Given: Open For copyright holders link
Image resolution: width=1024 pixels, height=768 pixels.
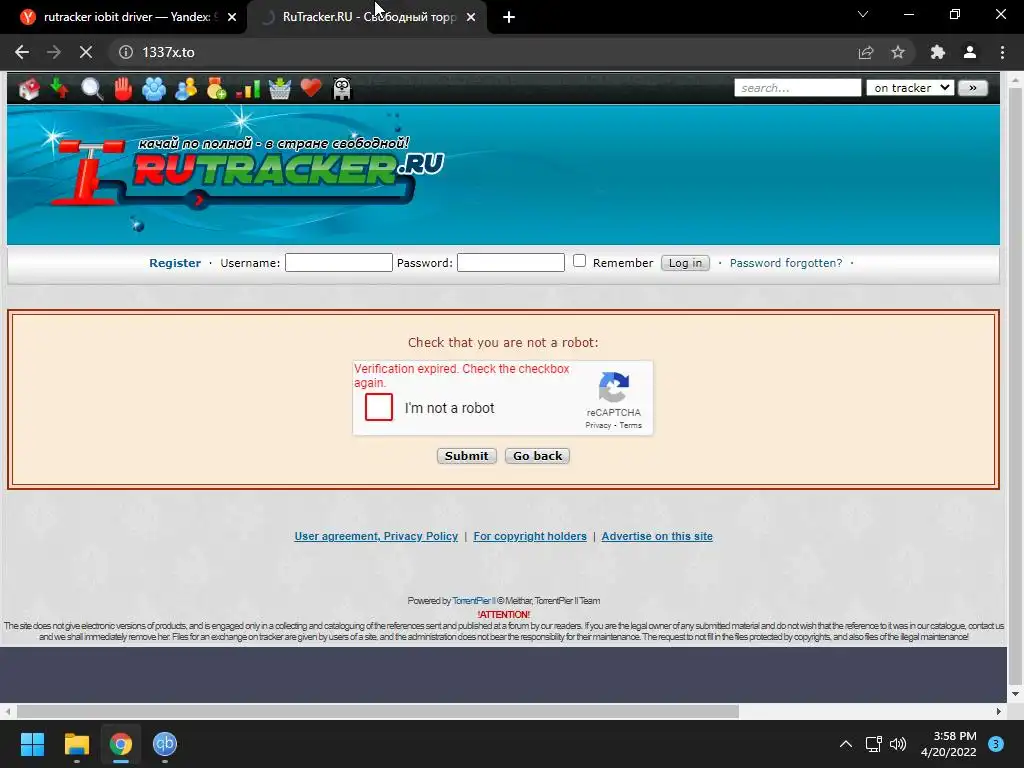Looking at the screenshot, I should tap(530, 536).
